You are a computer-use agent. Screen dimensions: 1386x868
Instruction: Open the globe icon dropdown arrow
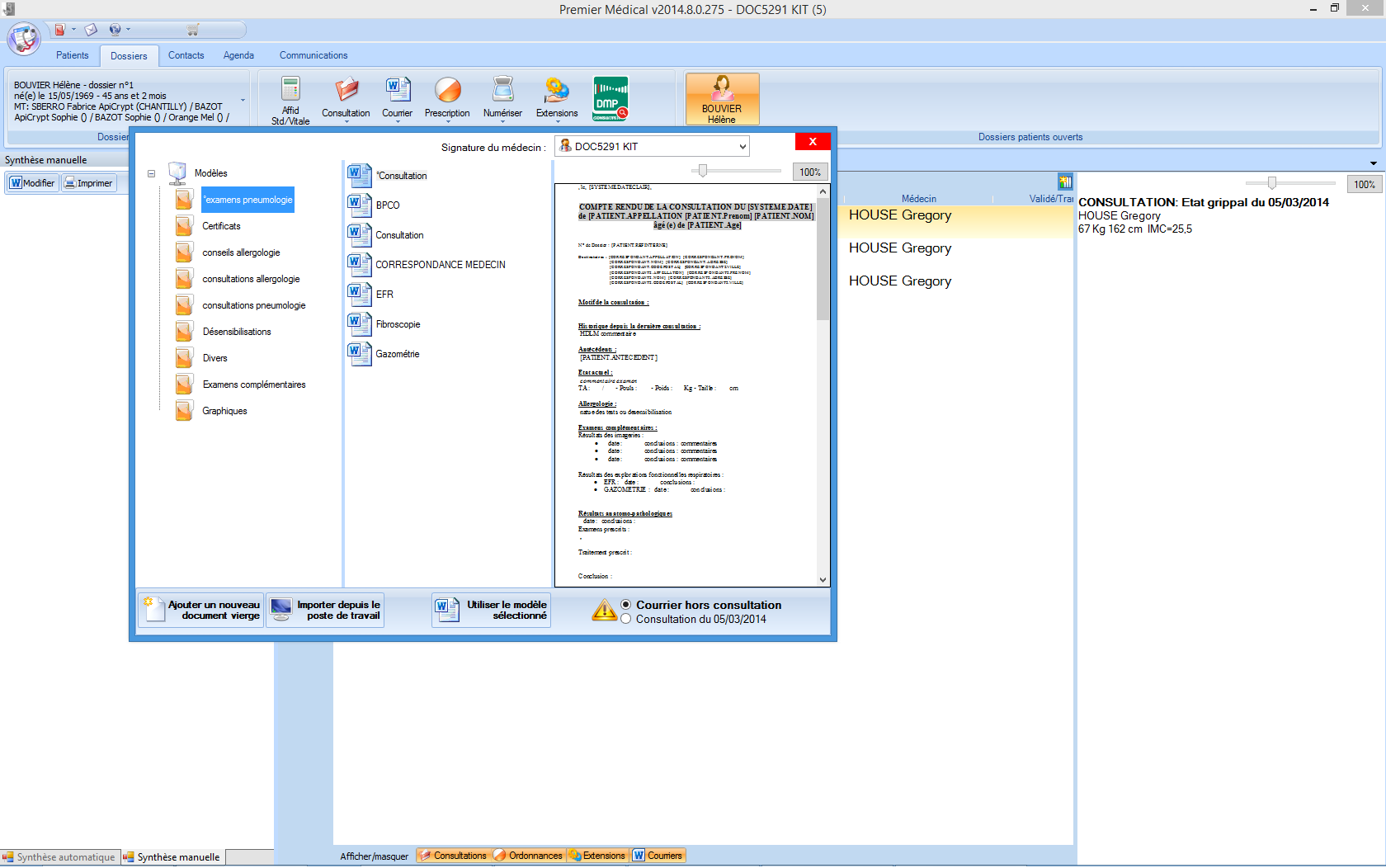(128, 30)
